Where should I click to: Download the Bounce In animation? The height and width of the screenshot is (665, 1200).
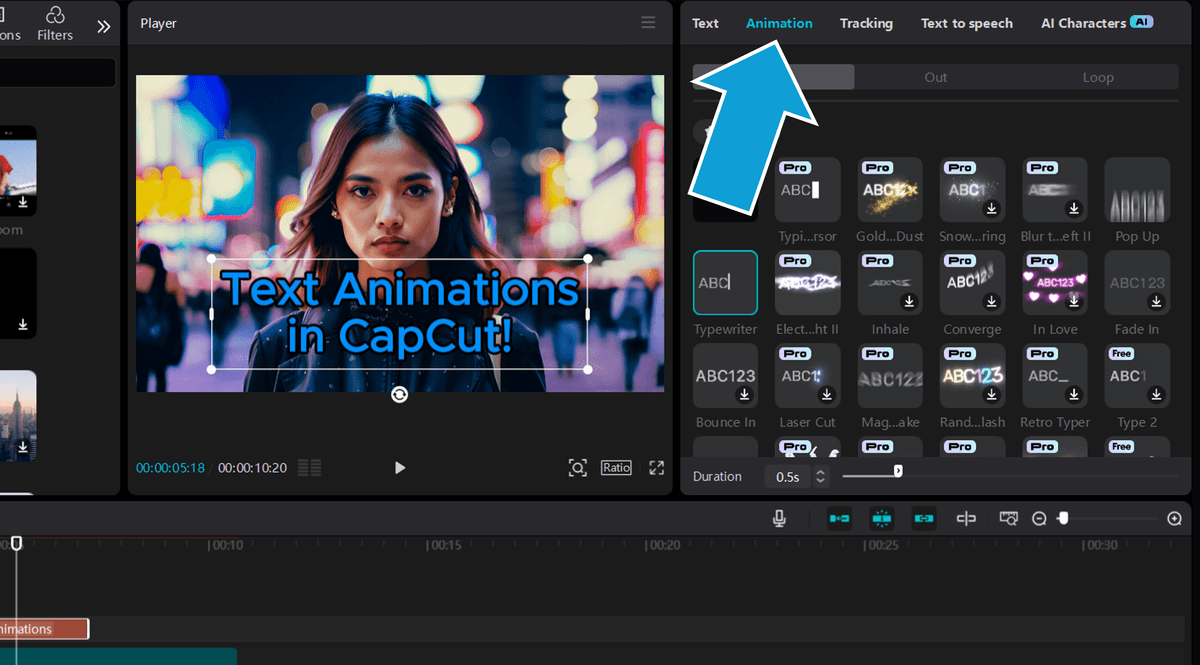[745, 395]
